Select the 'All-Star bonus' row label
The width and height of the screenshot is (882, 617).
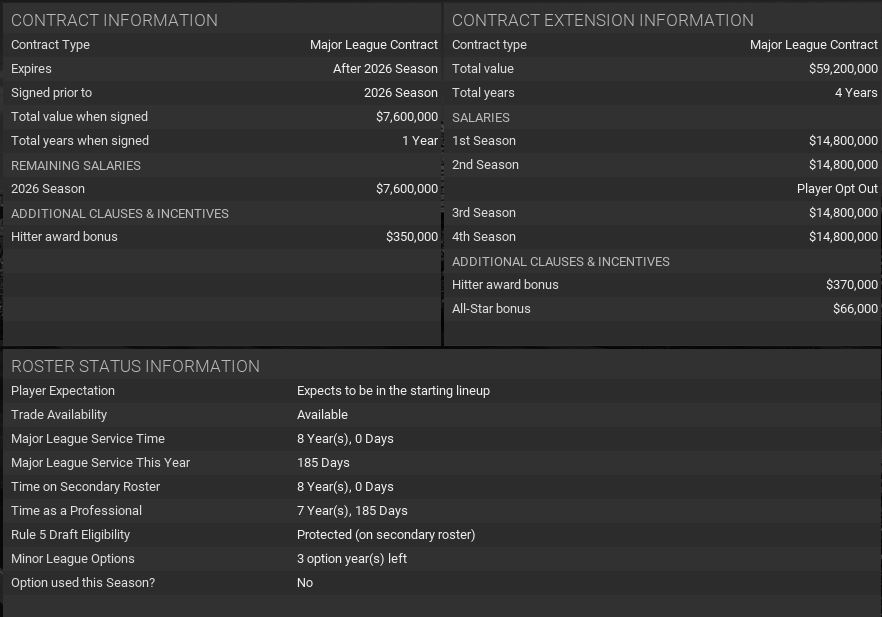point(491,309)
